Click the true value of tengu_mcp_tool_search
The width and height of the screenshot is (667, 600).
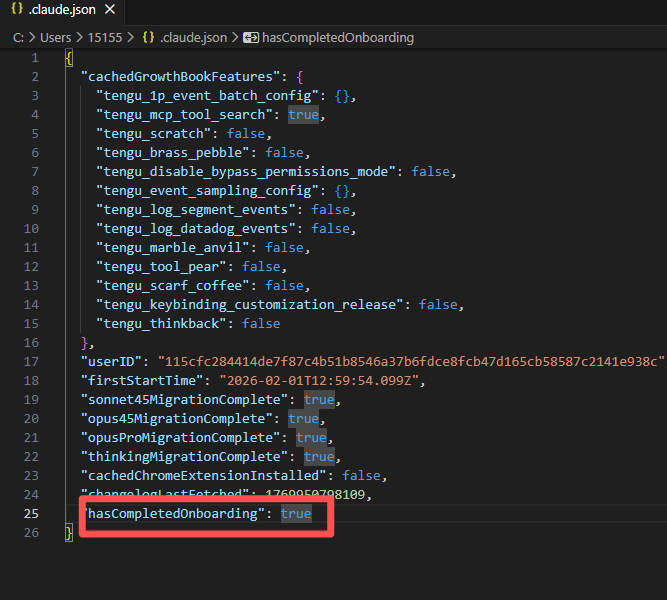tap(303, 115)
